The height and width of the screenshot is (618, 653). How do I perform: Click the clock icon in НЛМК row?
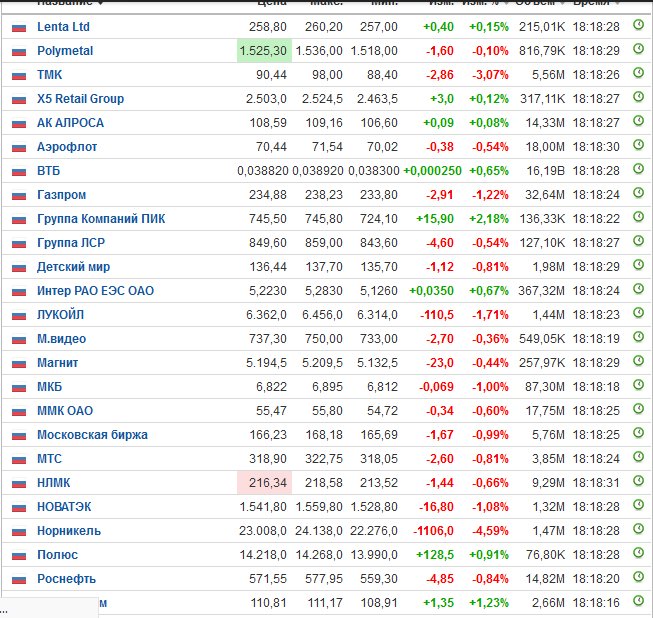pos(638,481)
